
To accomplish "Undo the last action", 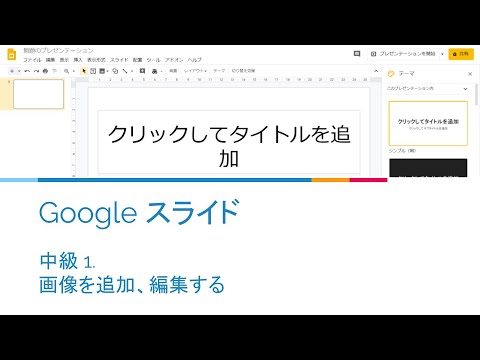I will point(27,71).
